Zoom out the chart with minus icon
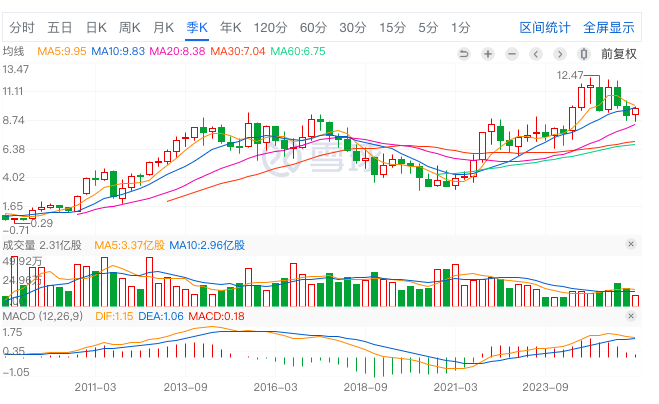 [x=512, y=53]
